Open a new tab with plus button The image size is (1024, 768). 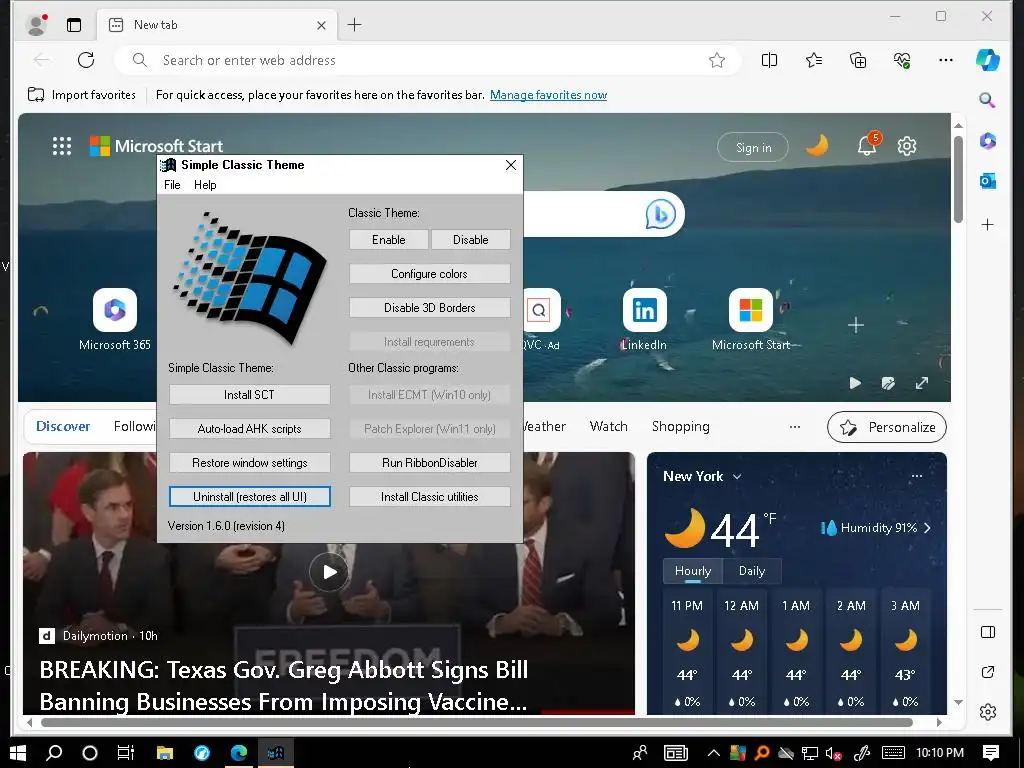[355, 25]
